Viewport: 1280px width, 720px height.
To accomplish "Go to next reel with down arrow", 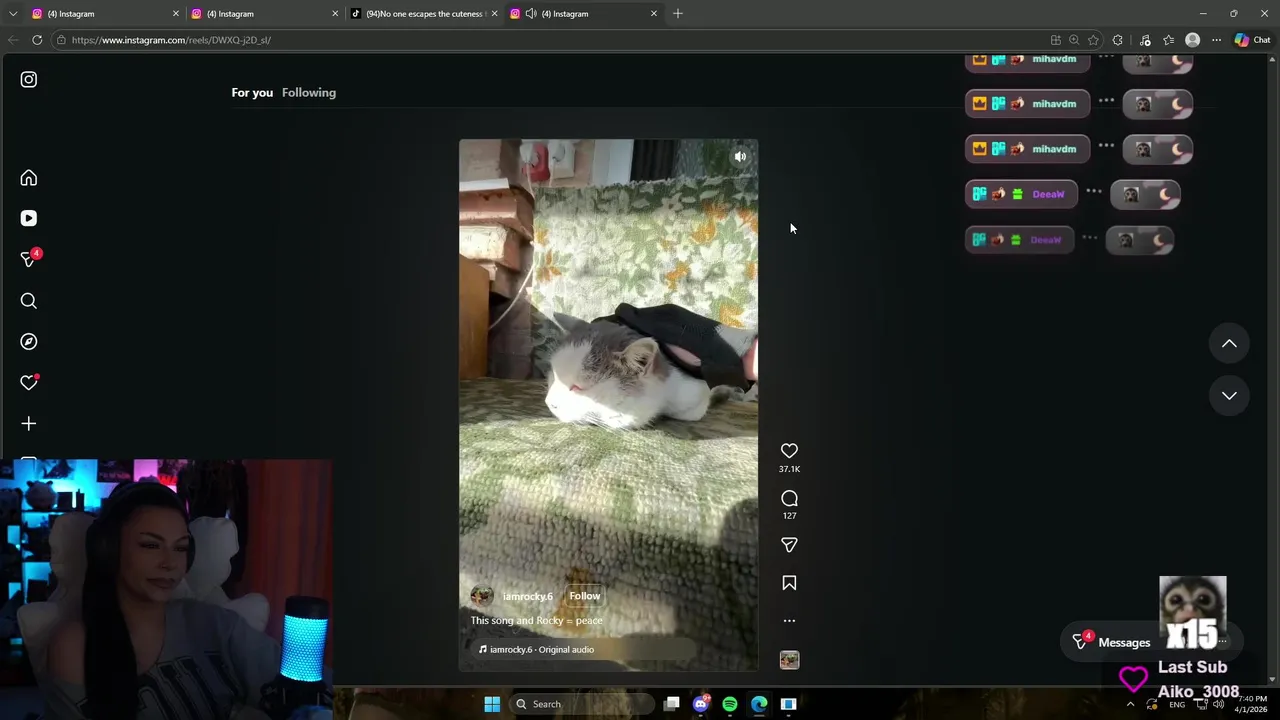I will [1229, 395].
